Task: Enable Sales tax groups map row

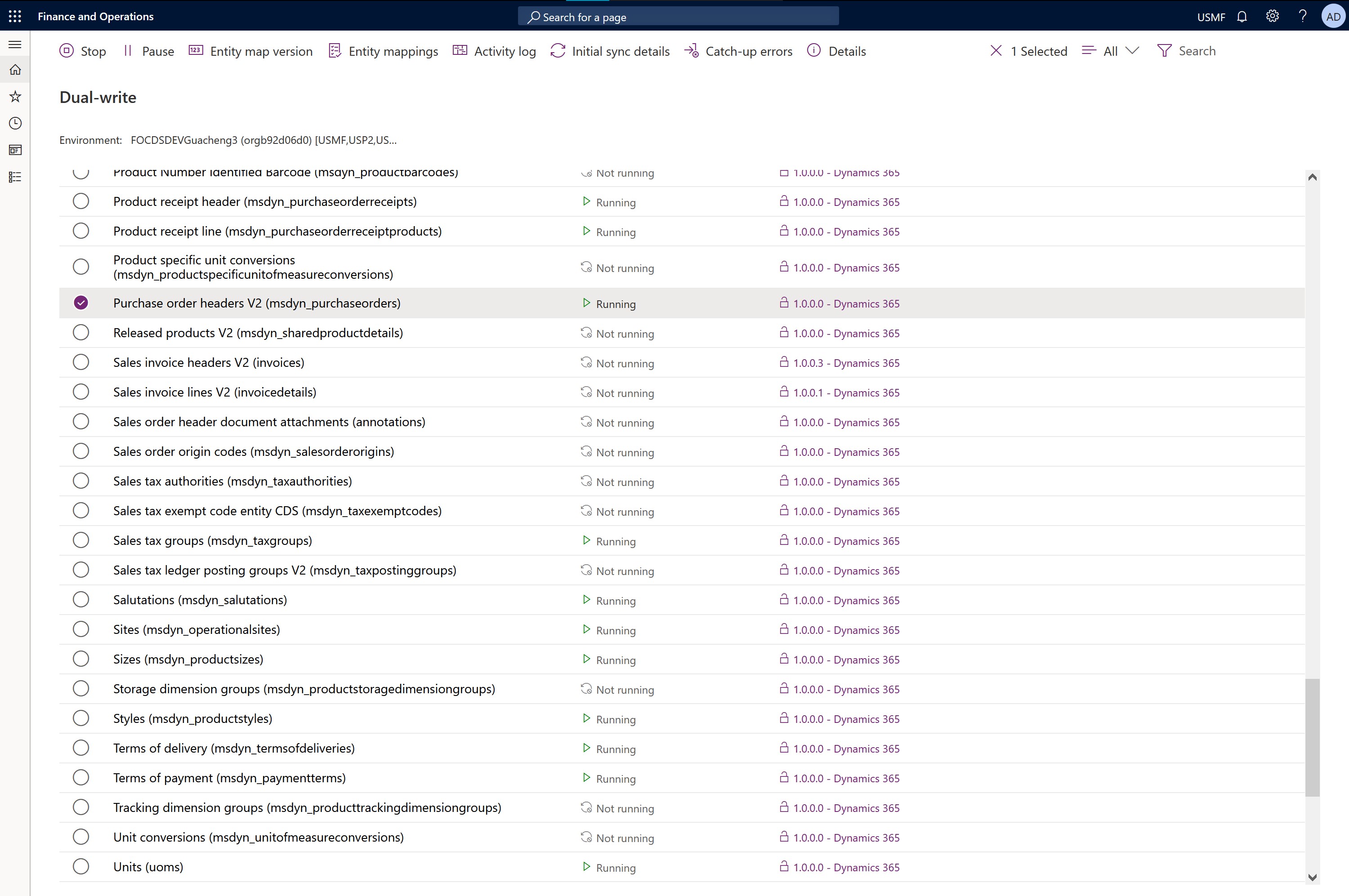Action: [x=81, y=540]
